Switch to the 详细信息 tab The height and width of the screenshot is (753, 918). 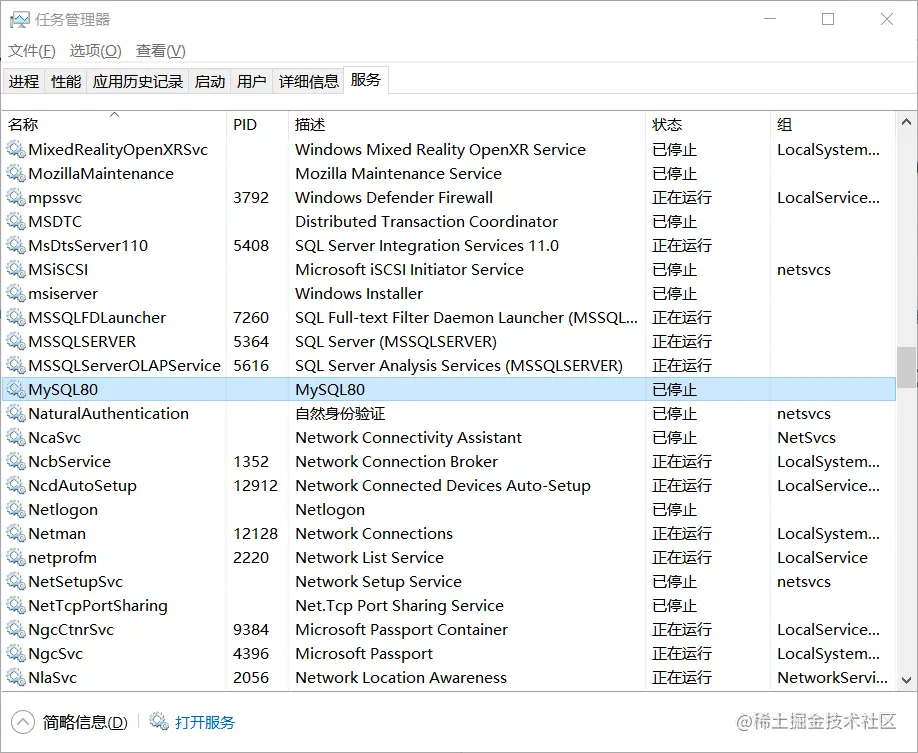[309, 81]
